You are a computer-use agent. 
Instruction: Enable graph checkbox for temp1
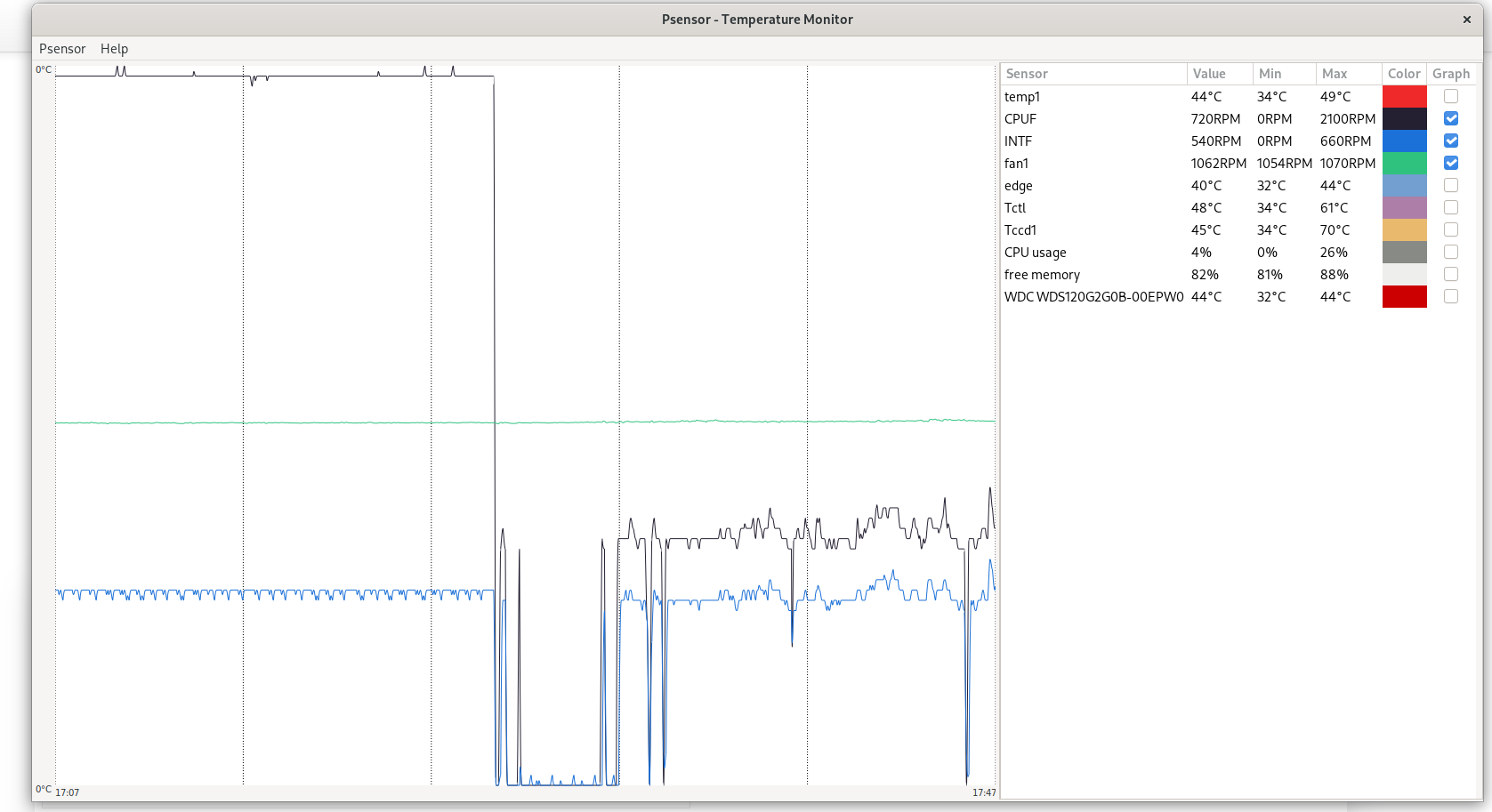1451,96
